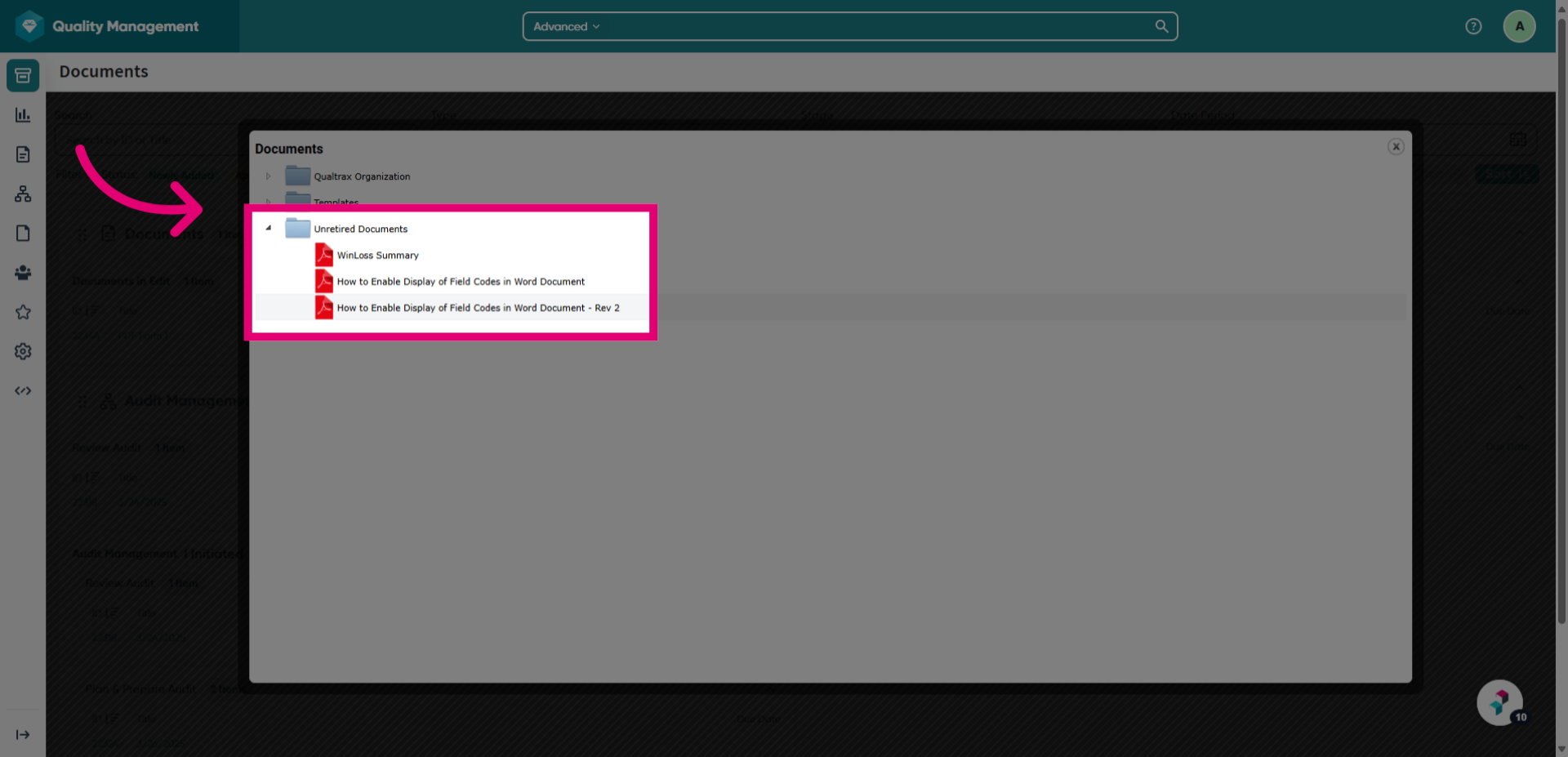Open the floating assistant widget with badge 10
The image size is (1568, 757).
click(x=1500, y=702)
